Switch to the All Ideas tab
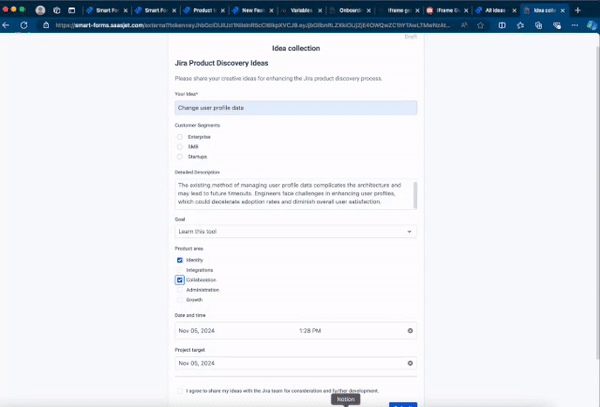Image resolution: width=600 pixels, height=407 pixels. point(496,10)
